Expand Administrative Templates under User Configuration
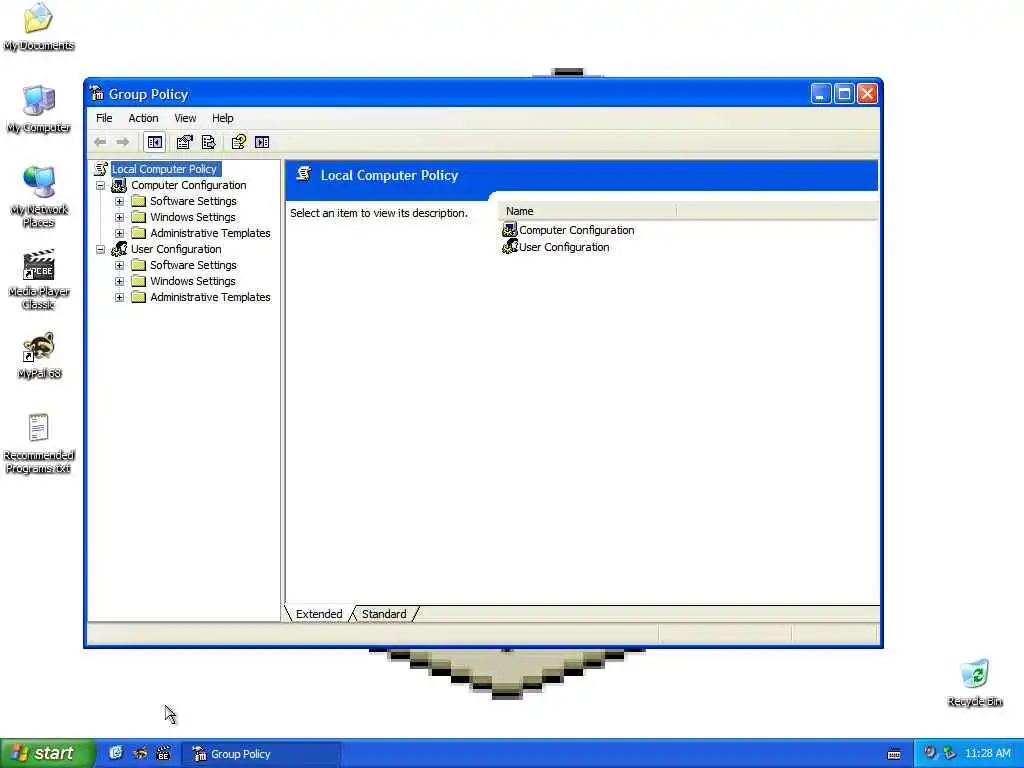Screen dimensions: 1024x768 click(x=120, y=297)
